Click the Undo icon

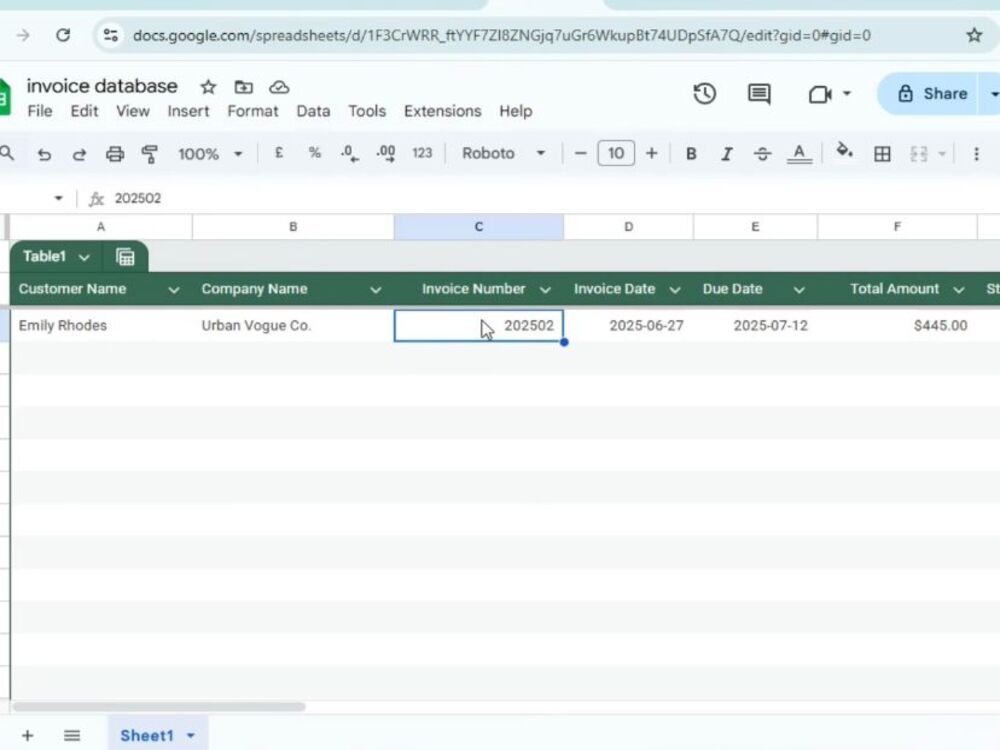click(x=44, y=154)
